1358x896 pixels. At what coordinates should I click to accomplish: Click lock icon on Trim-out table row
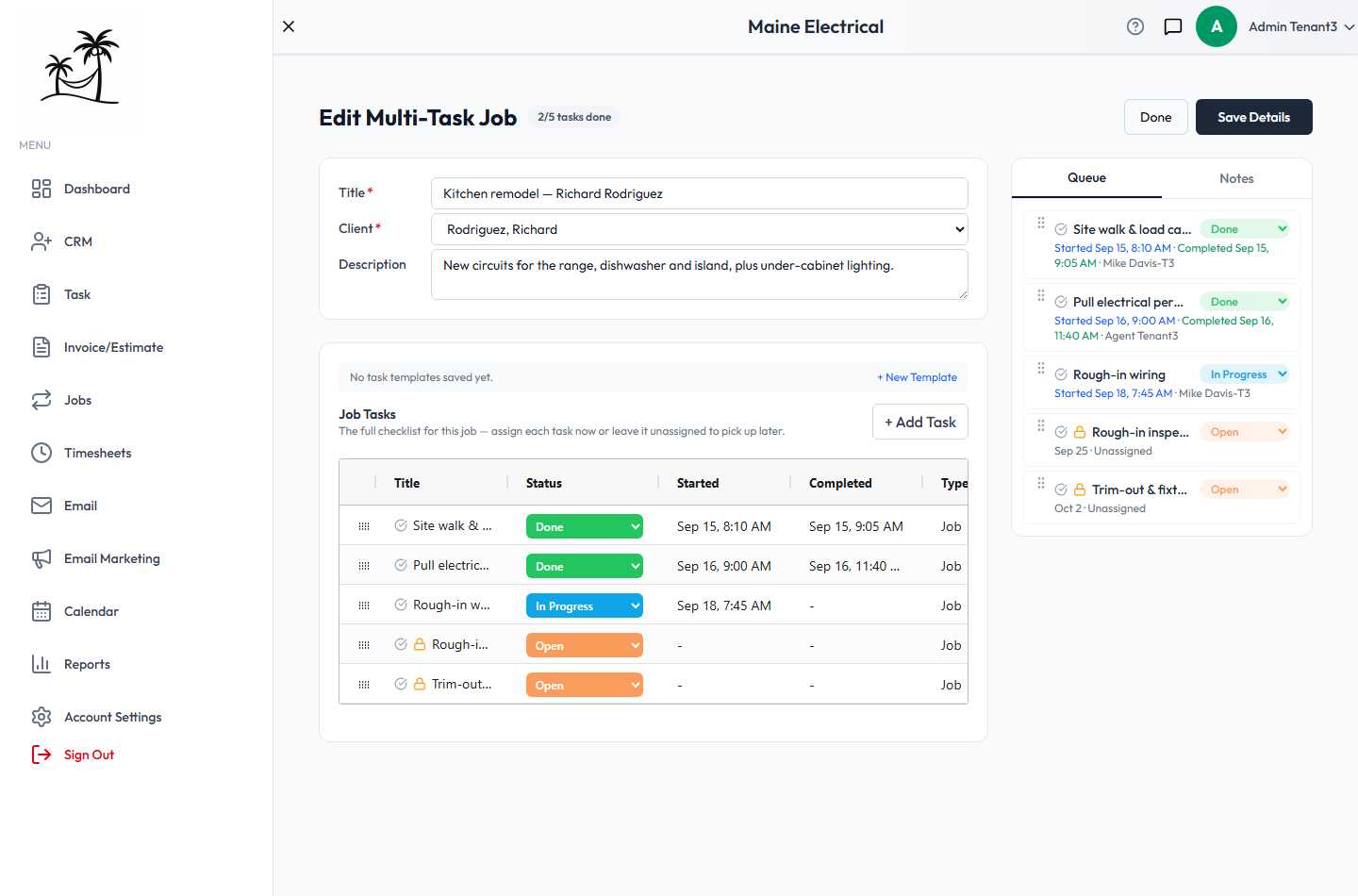click(x=420, y=684)
